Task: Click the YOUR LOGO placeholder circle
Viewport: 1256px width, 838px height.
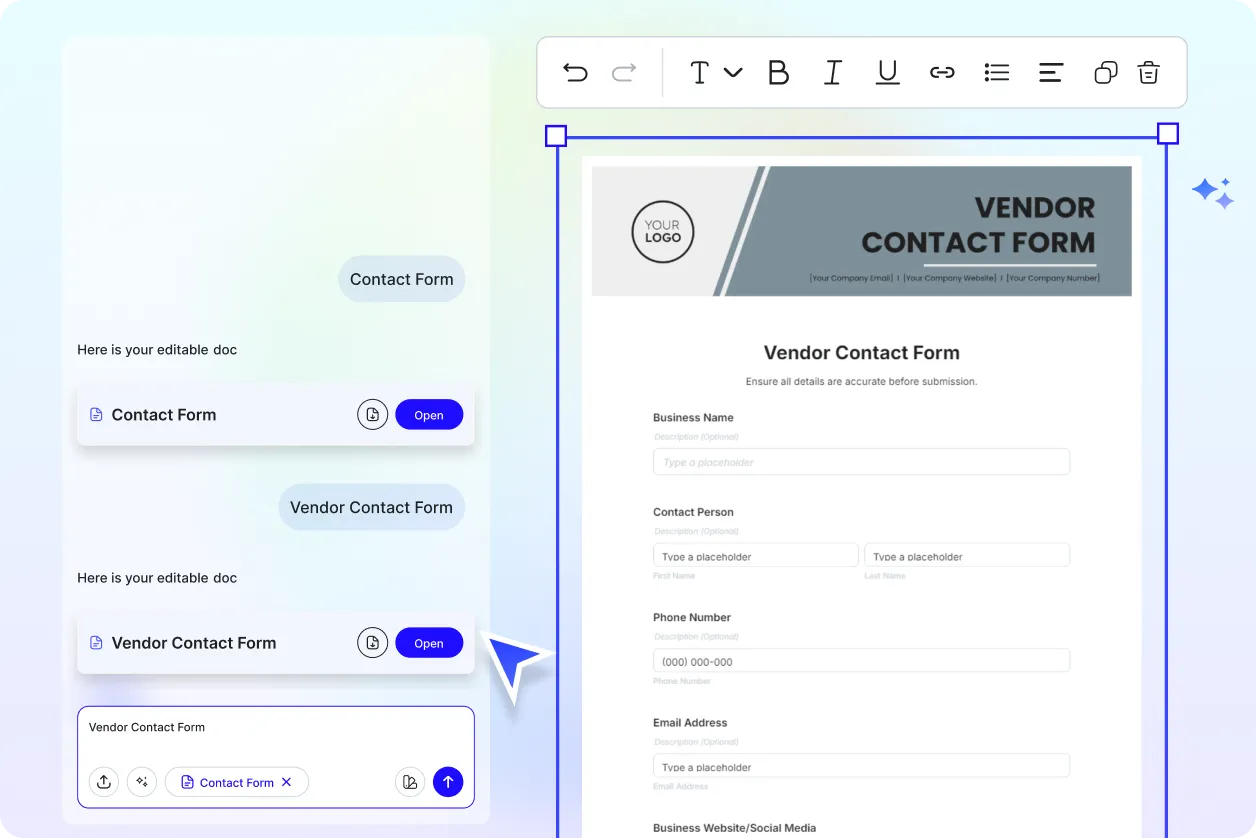Action: (662, 231)
